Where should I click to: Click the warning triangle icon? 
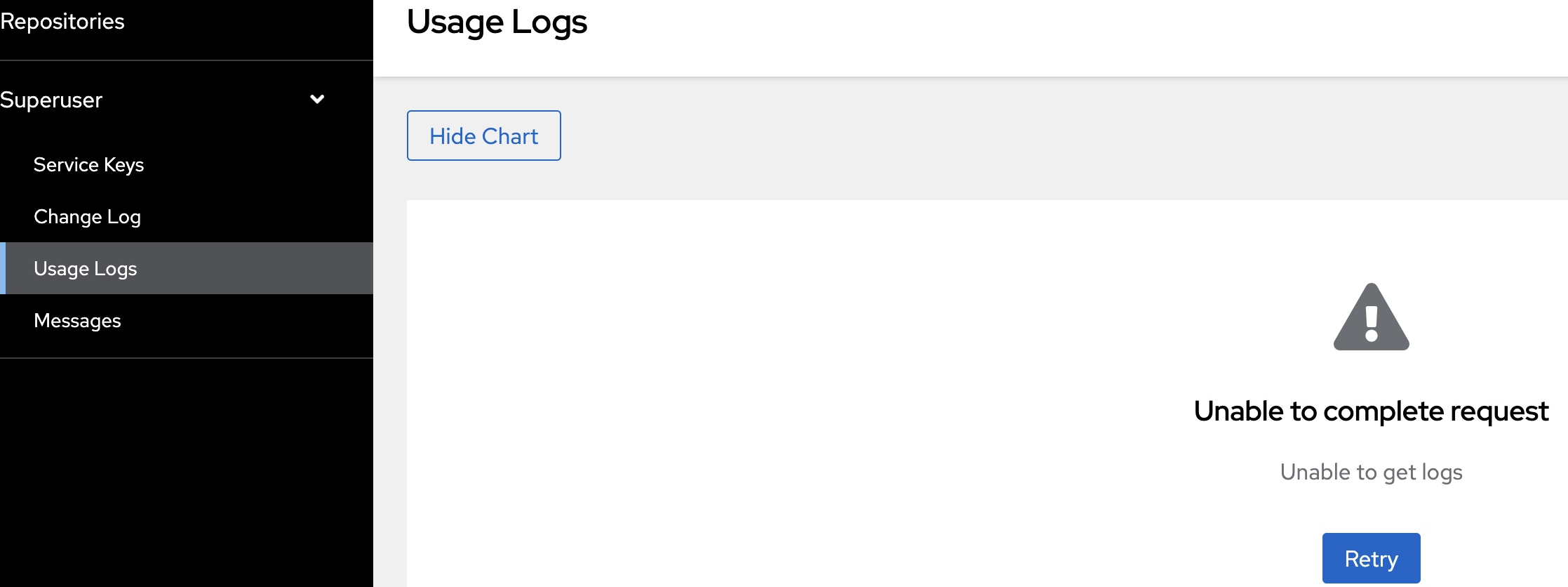(x=1371, y=317)
